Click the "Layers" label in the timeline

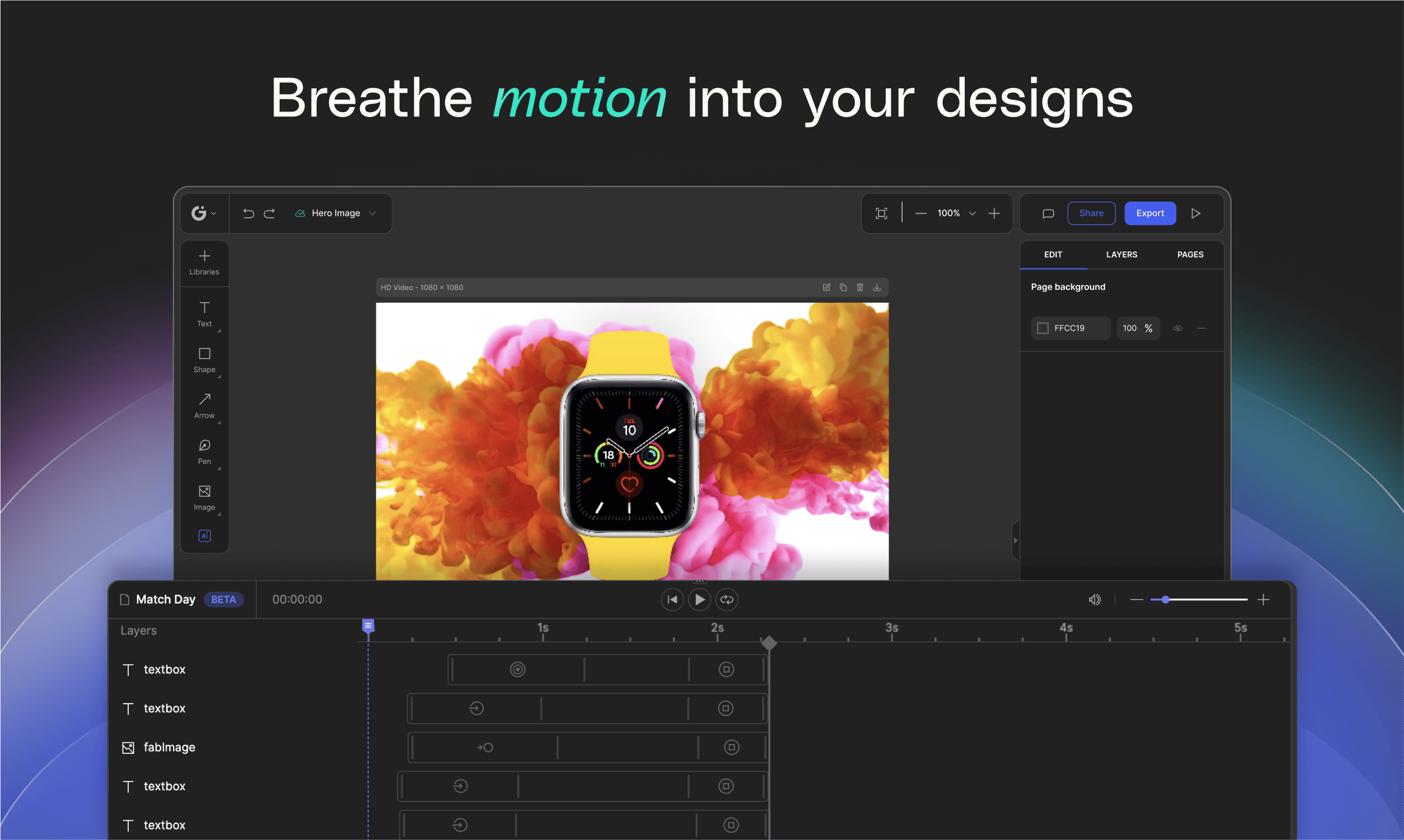139,631
